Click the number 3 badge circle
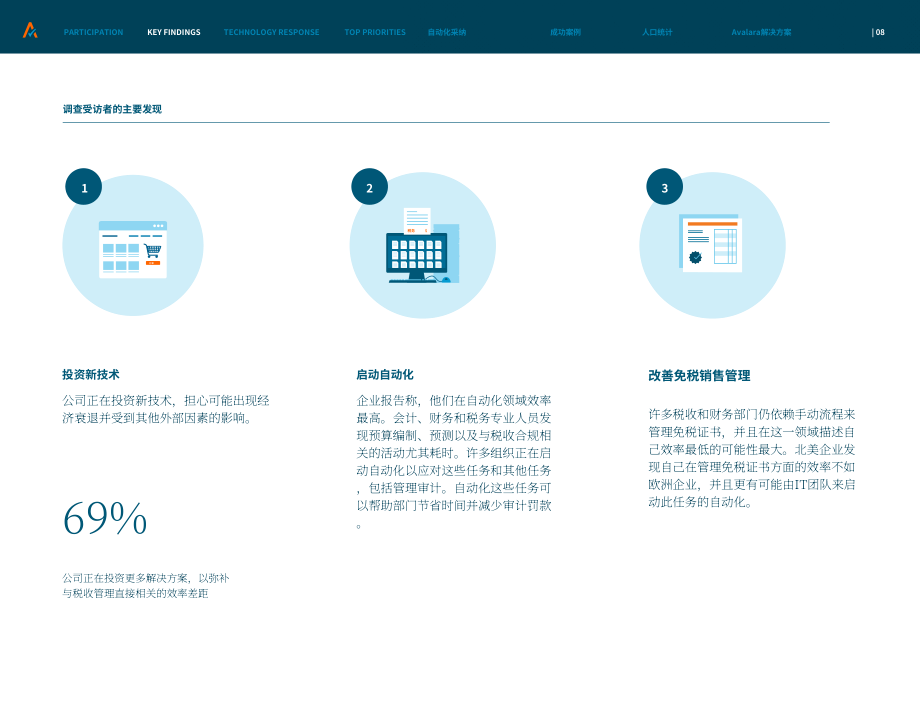This screenshot has width=920, height=711. (x=665, y=187)
